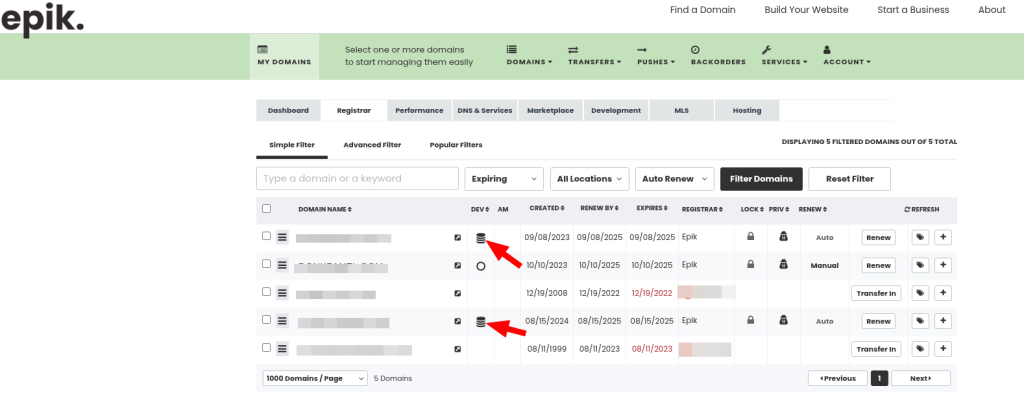Open external link icon for 09/08/2023 domain

point(458,238)
